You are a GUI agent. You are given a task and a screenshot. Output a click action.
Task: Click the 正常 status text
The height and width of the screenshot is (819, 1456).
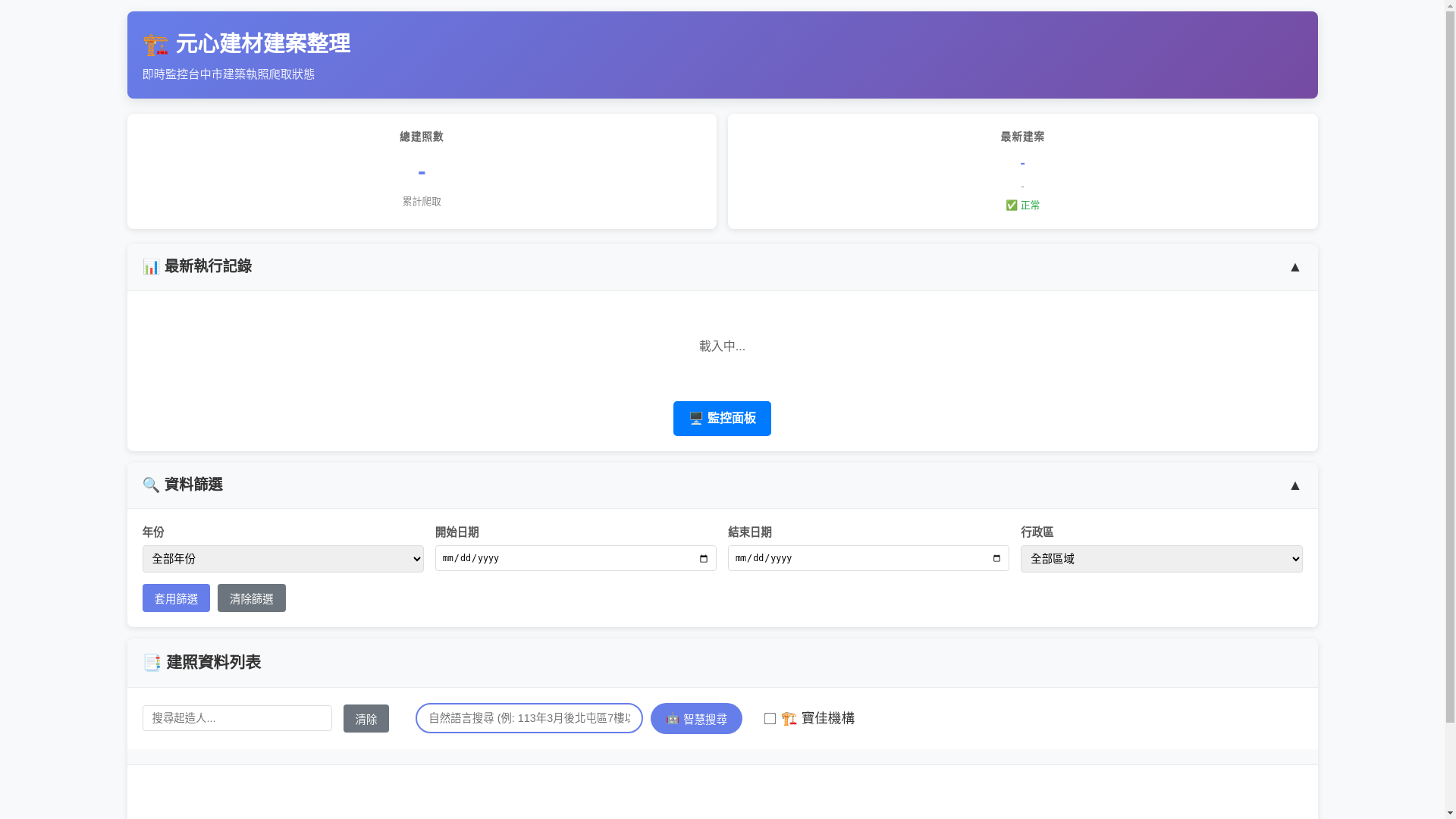pos(1031,206)
